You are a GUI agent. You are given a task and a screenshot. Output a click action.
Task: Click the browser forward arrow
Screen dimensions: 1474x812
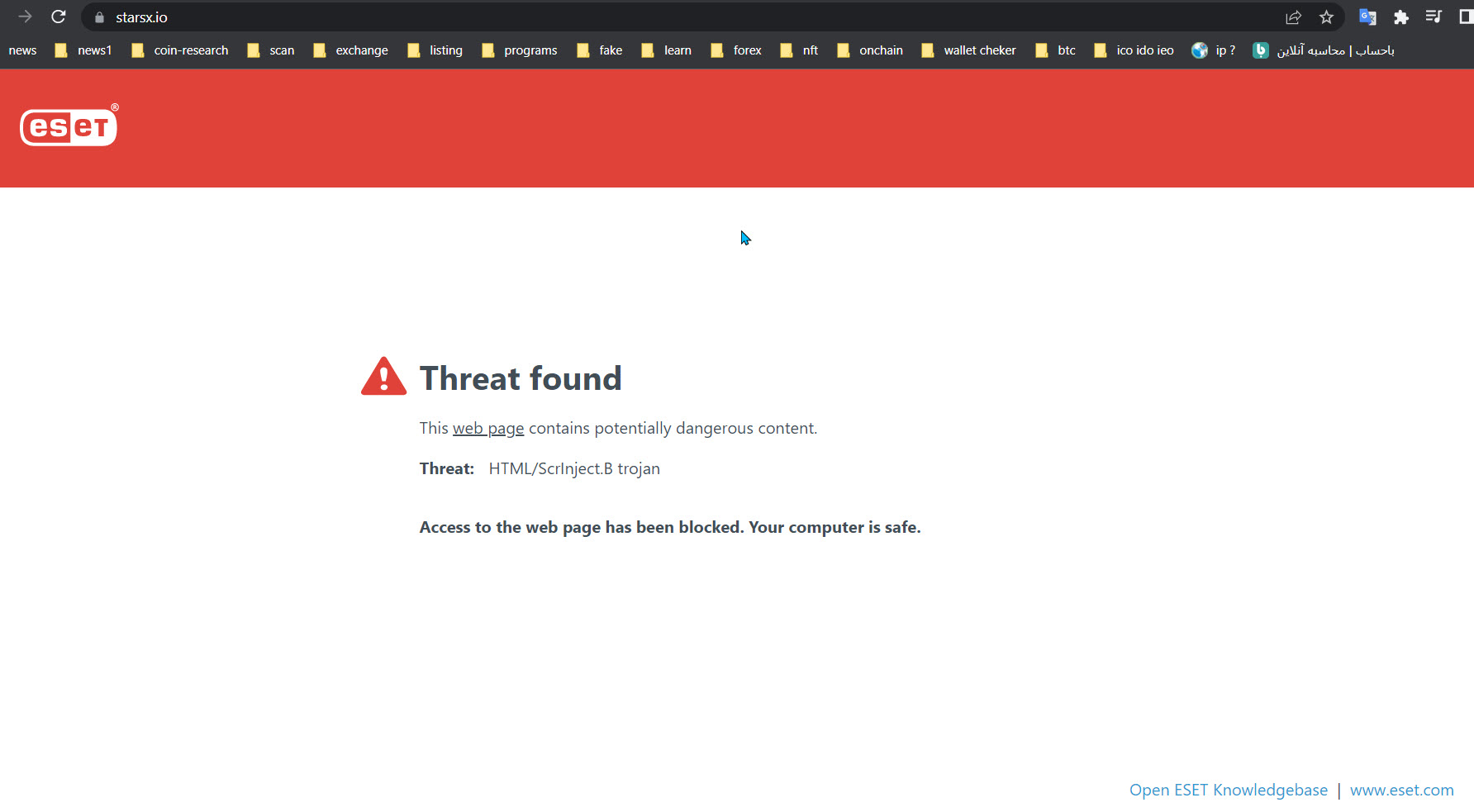coord(25,17)
